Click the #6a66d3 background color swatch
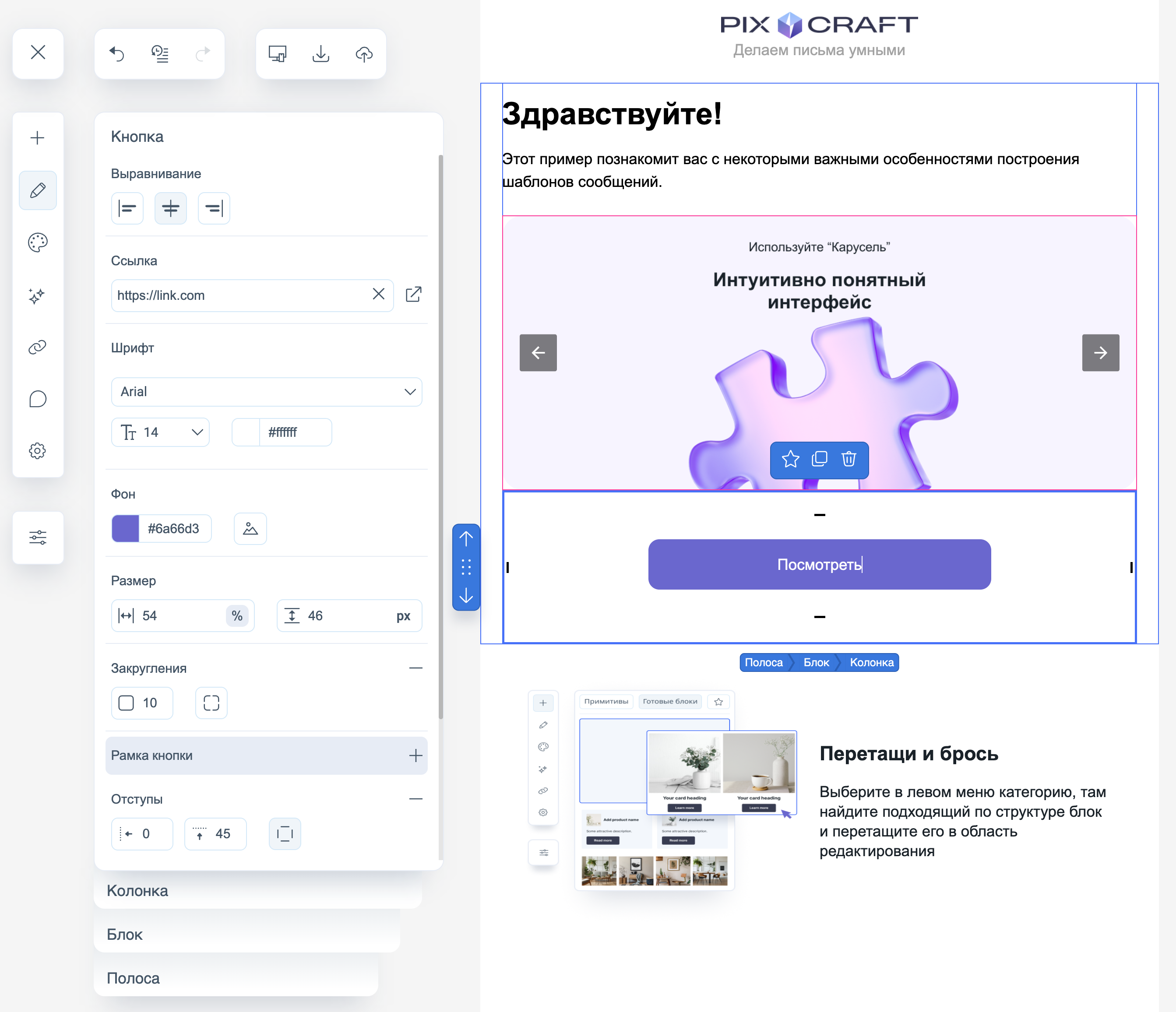1176x1012 pixels. pyautogui.click(x=125, y=528)
